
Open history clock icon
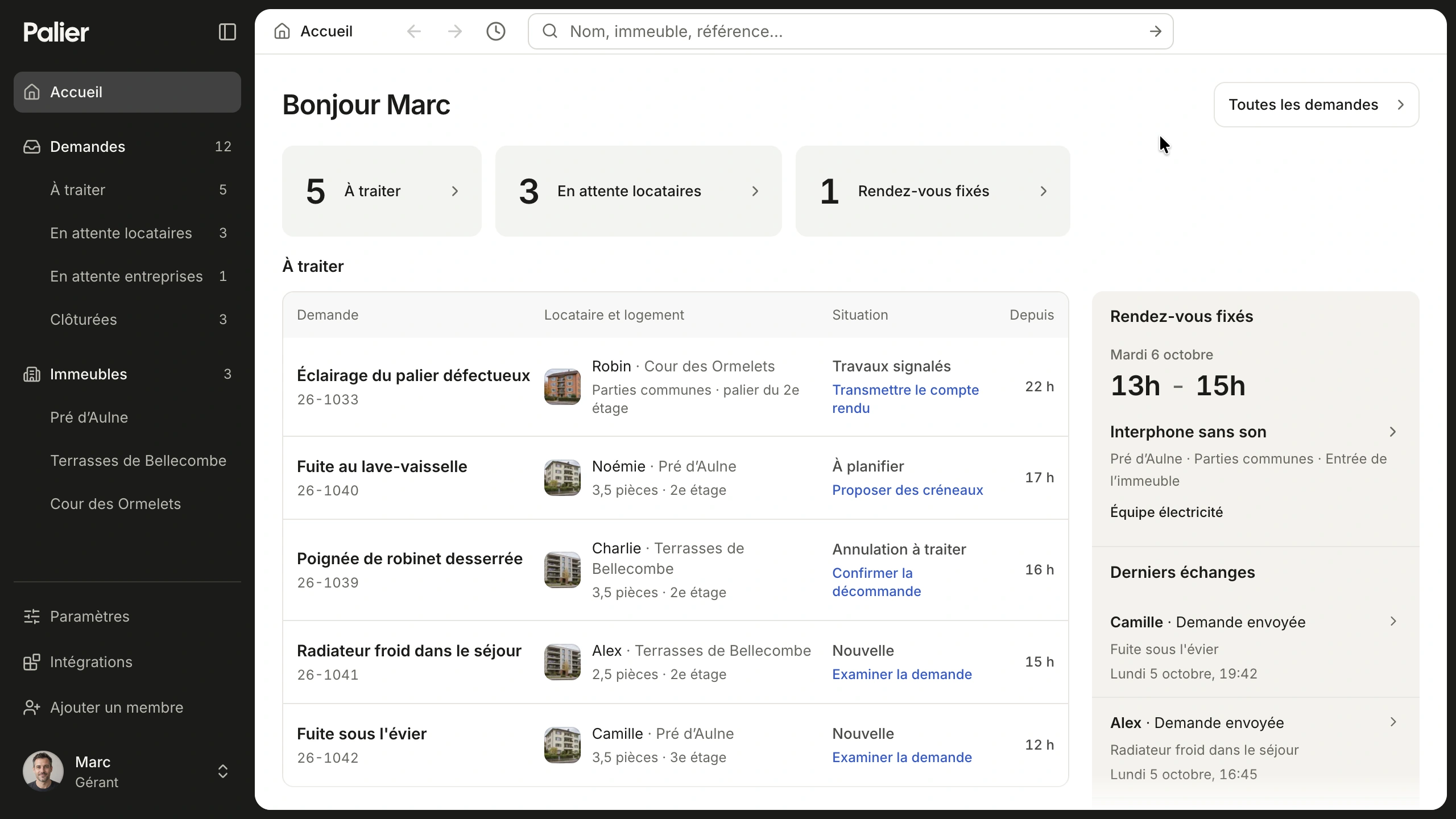point(496,31)
